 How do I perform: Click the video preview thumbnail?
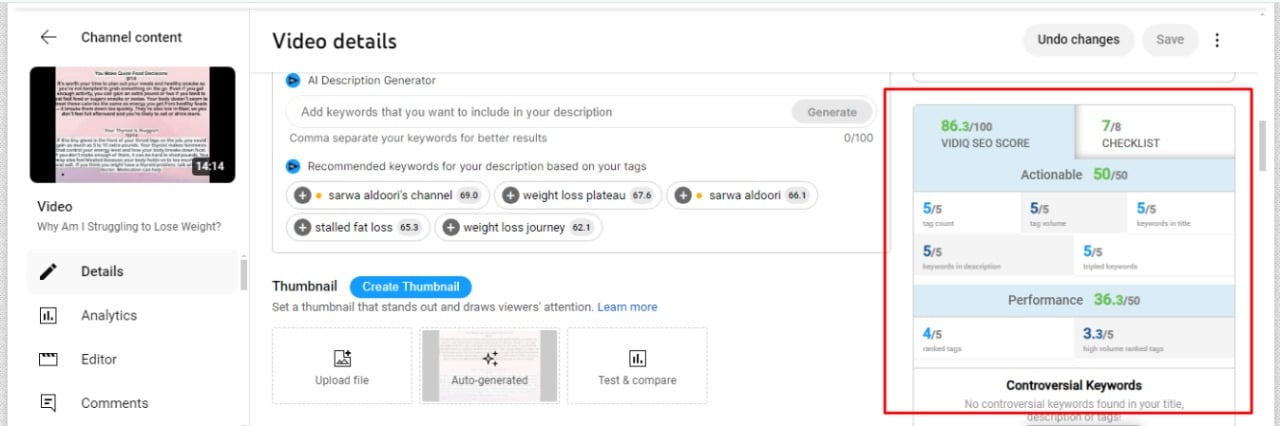pyautogui.click(x=132, y=125)
